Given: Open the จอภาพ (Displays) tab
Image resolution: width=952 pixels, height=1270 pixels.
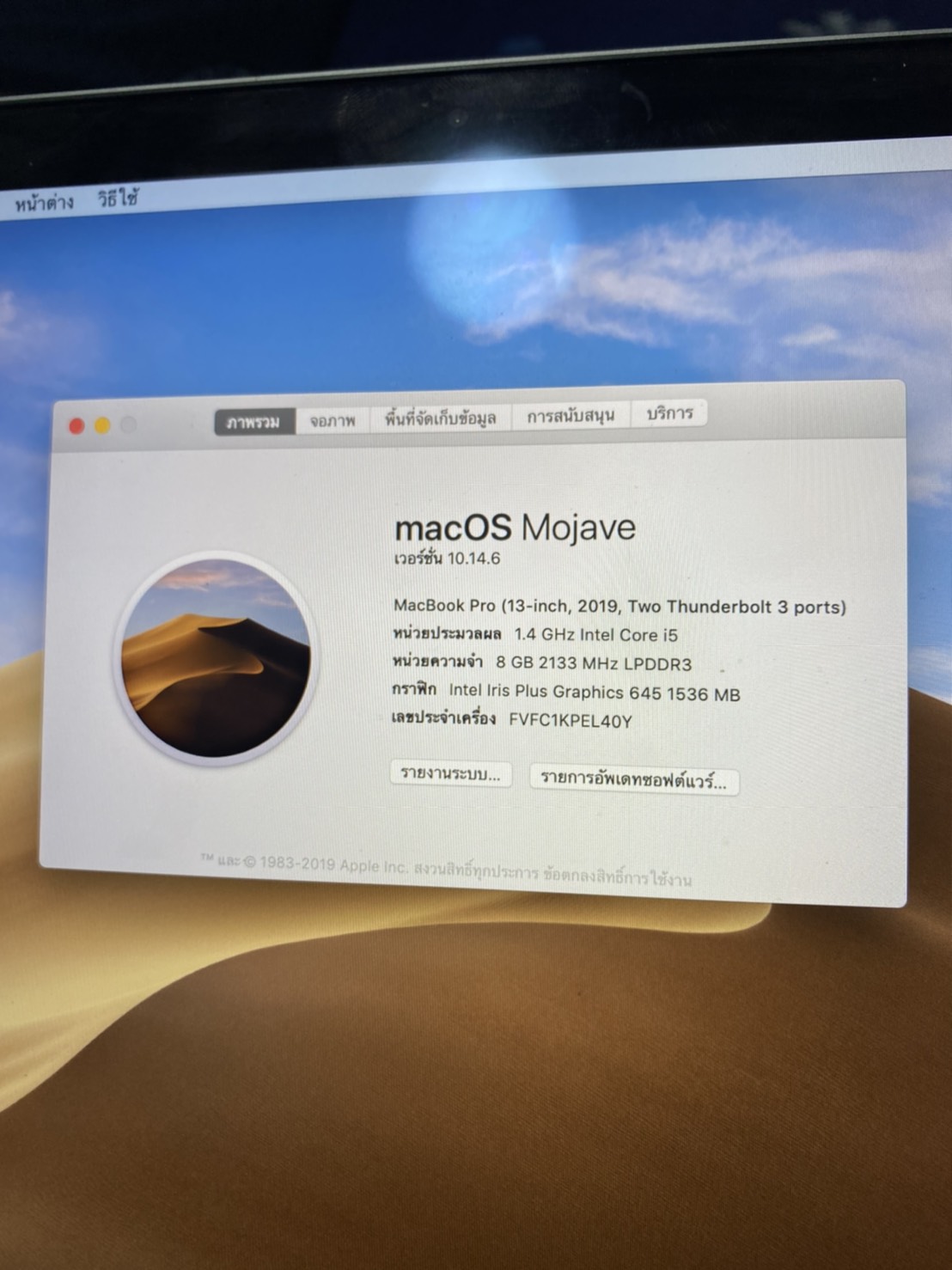Looking at the screenshot, I should [333, 420].
